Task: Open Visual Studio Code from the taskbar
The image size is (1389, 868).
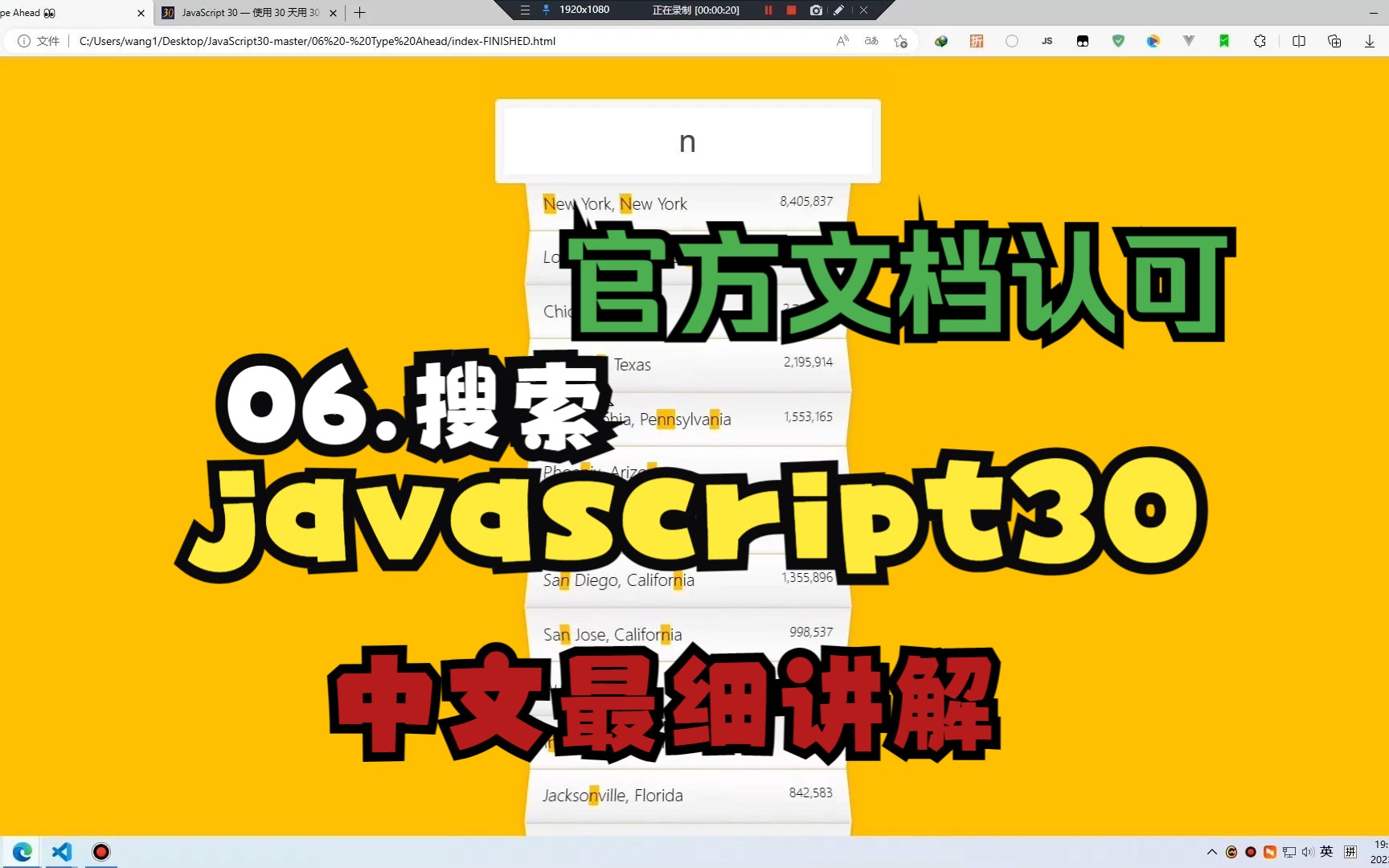Action: (x=62, y=852)
